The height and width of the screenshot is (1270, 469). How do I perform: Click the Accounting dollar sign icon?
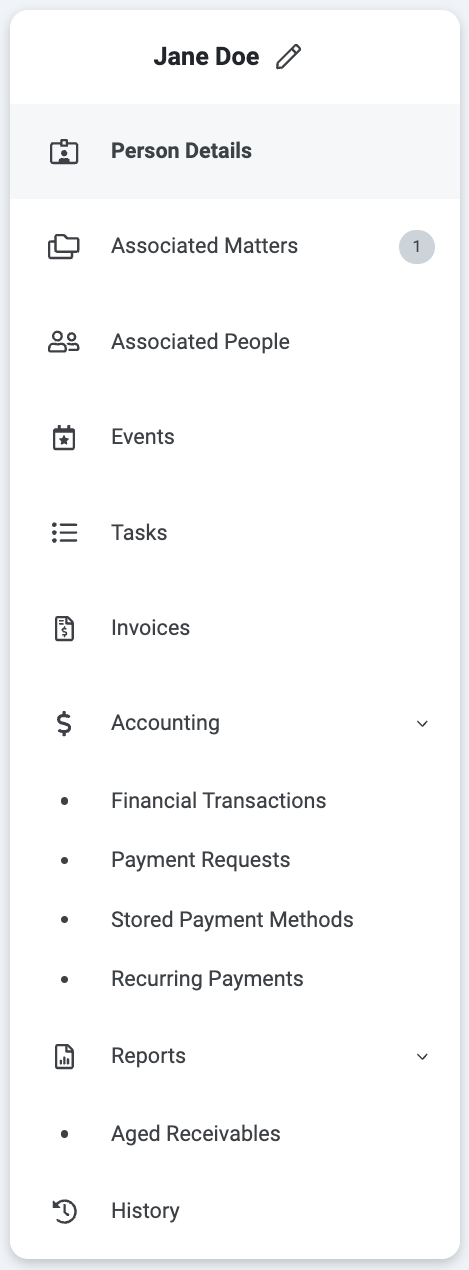tap(64, 723)
